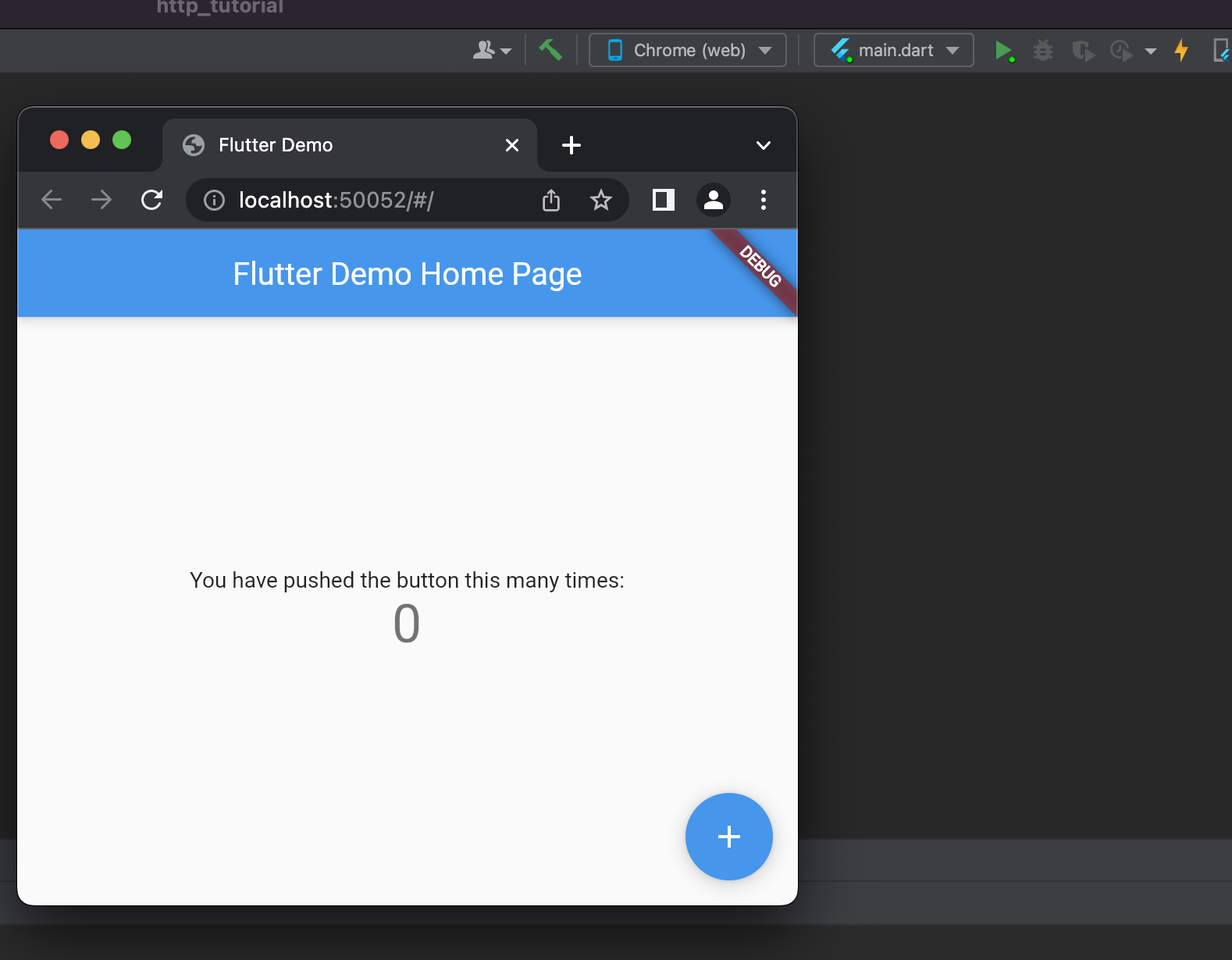Click the Build project hammer icon
Viewport: 1232px width, 960px height.
click(550, 50)
